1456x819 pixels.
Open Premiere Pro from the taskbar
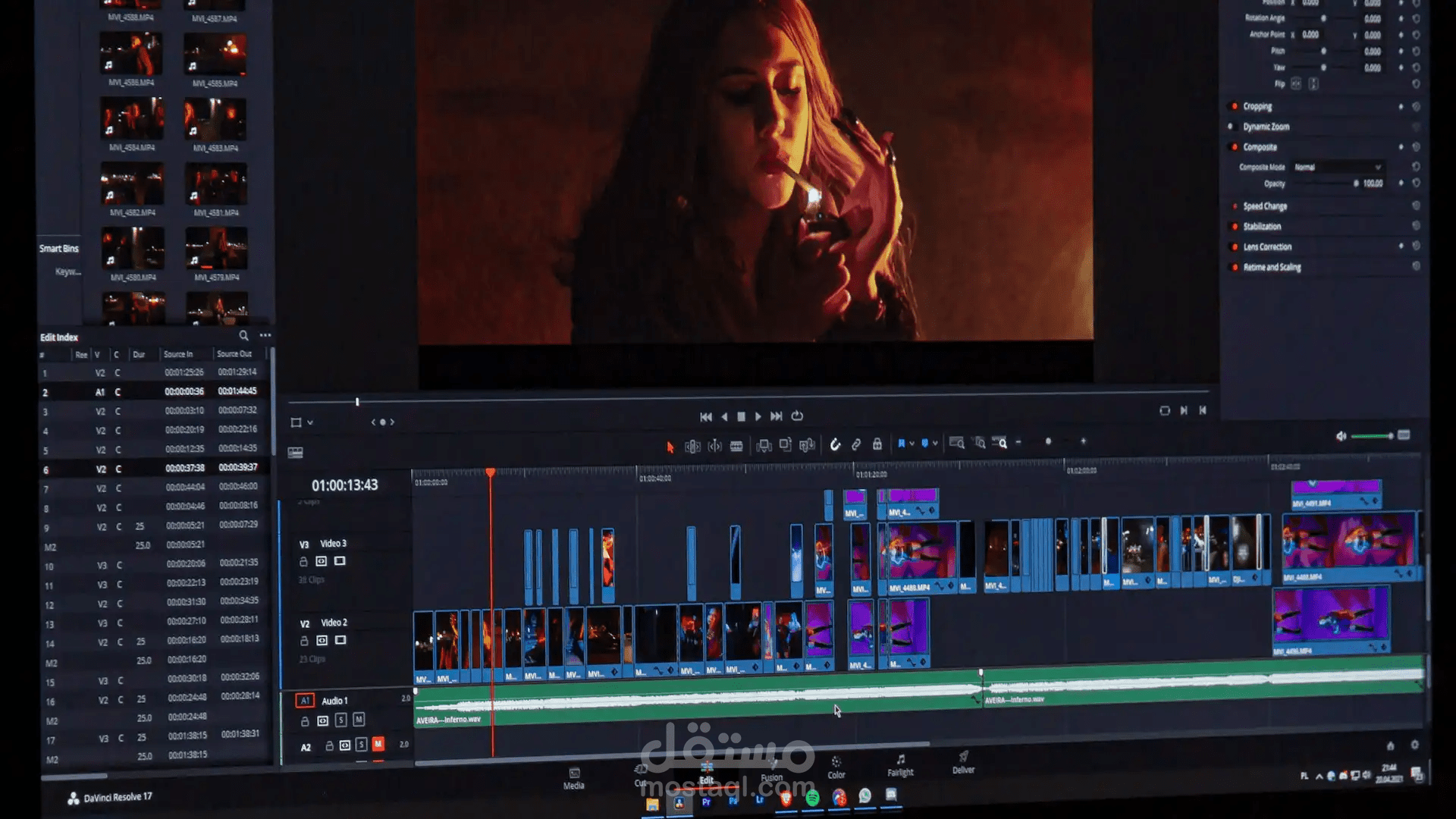(x=706, y=802)
